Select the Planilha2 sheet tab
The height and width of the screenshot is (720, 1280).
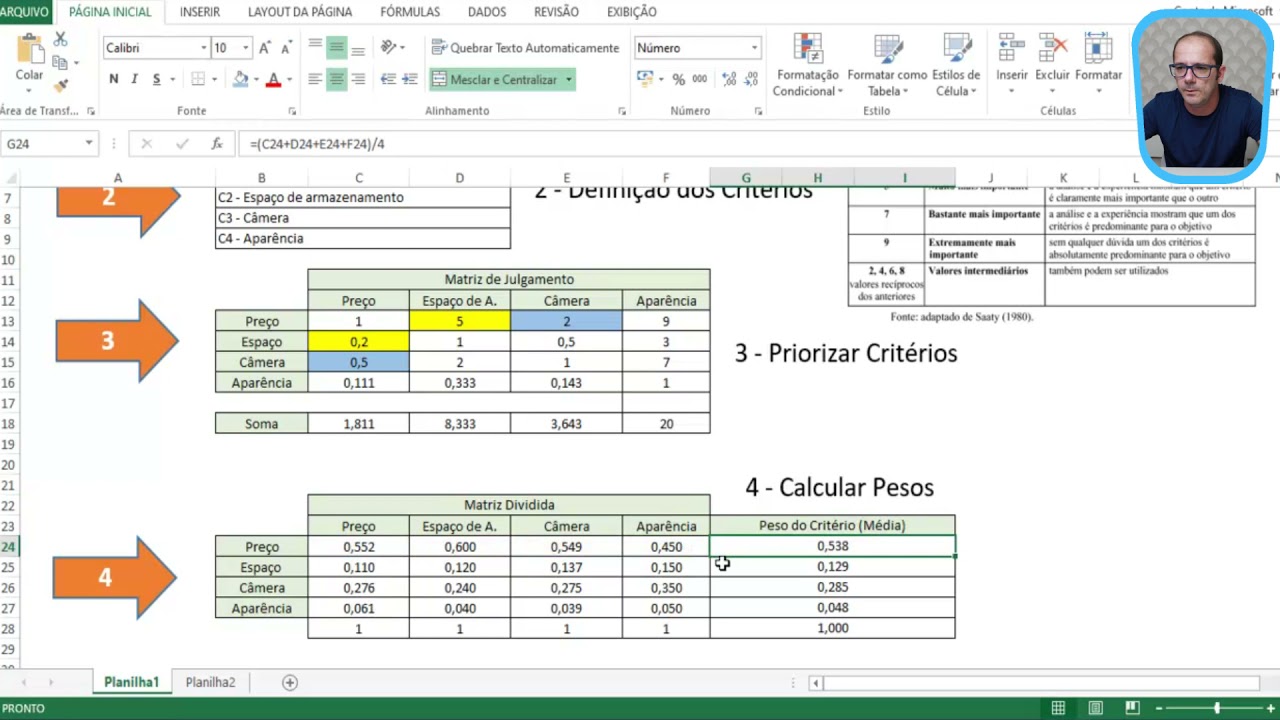[x=210, y=682]
